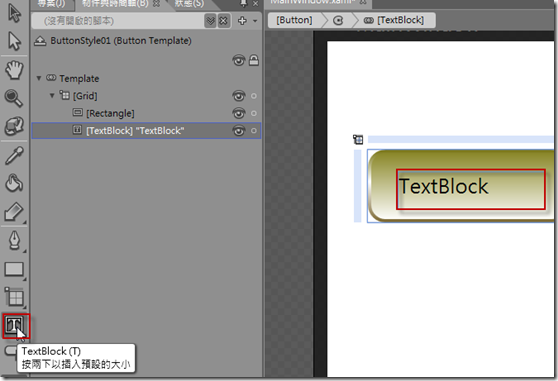The width and height of the screenshot is (558, 381).
Task: Lock the [Grid] element
Action: click(x=254, y=96)
